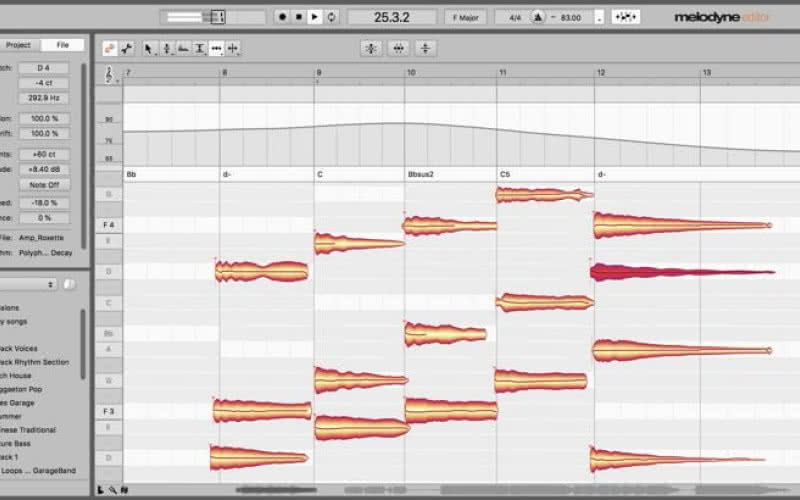
Task: Click the C5 chord label
Action: click(505, 174)
